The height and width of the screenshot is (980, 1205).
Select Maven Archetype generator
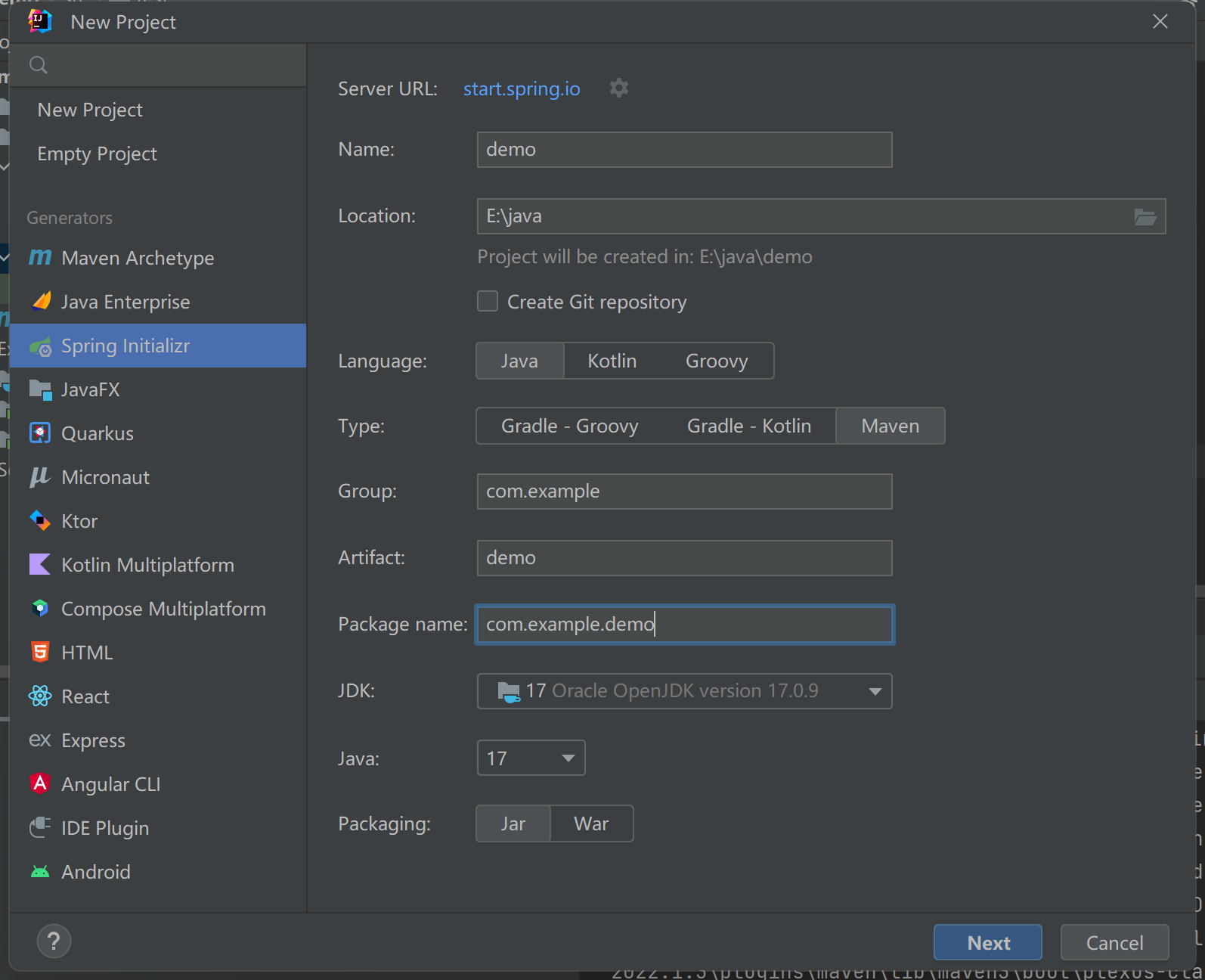[x=158, y=258]
